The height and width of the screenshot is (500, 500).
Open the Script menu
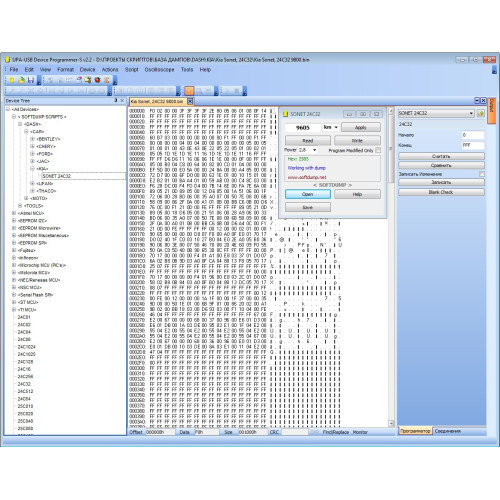point(131,70)
